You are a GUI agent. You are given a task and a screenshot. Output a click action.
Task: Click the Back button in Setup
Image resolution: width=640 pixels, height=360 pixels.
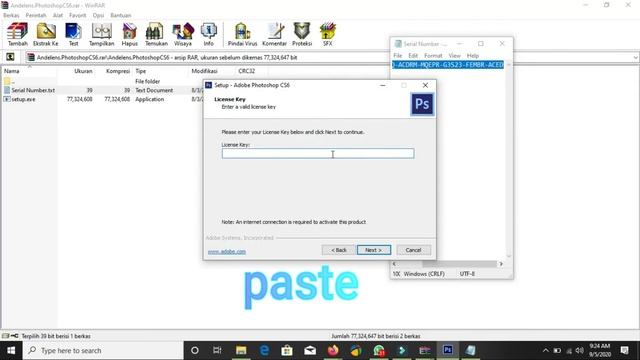coord(338,250)
